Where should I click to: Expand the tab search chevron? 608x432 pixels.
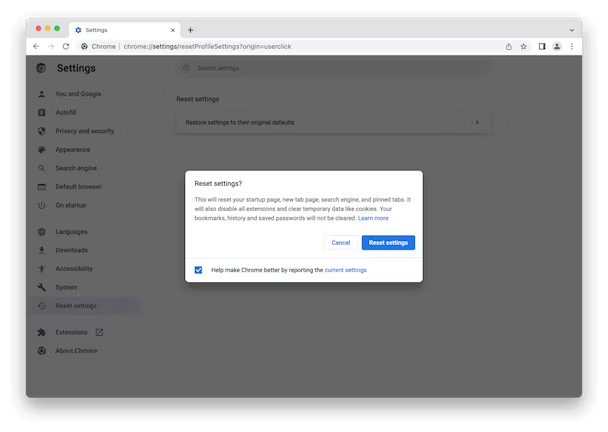pos(572,30)
